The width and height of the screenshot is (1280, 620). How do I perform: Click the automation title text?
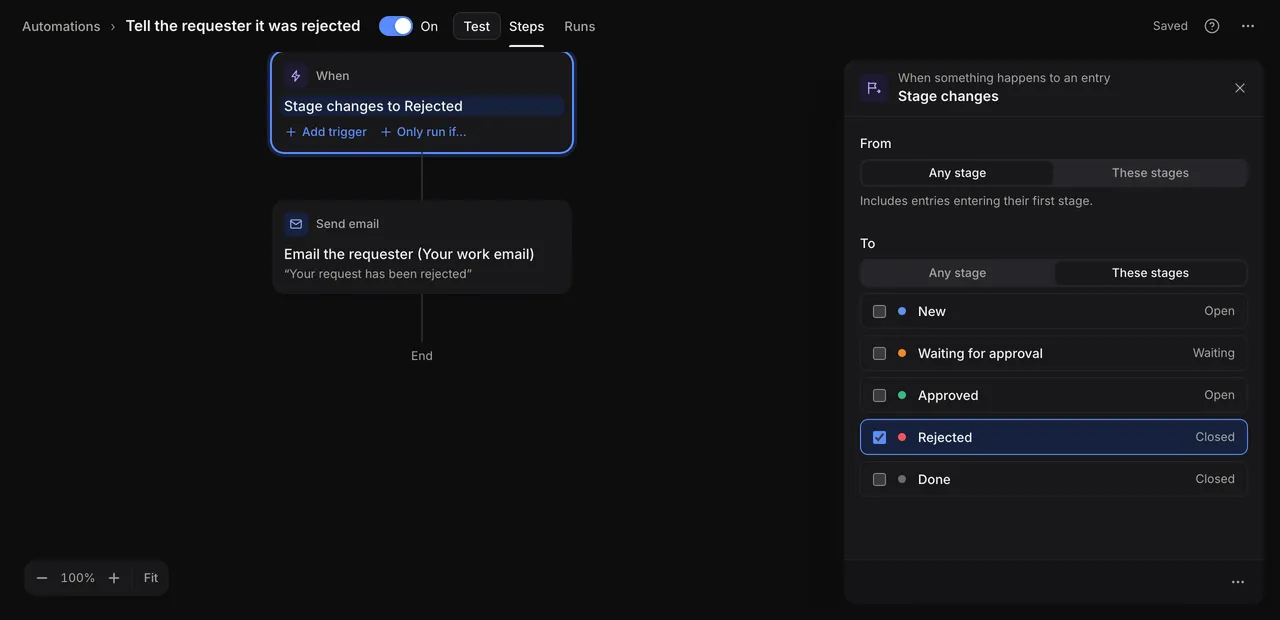tap(243, 26)
